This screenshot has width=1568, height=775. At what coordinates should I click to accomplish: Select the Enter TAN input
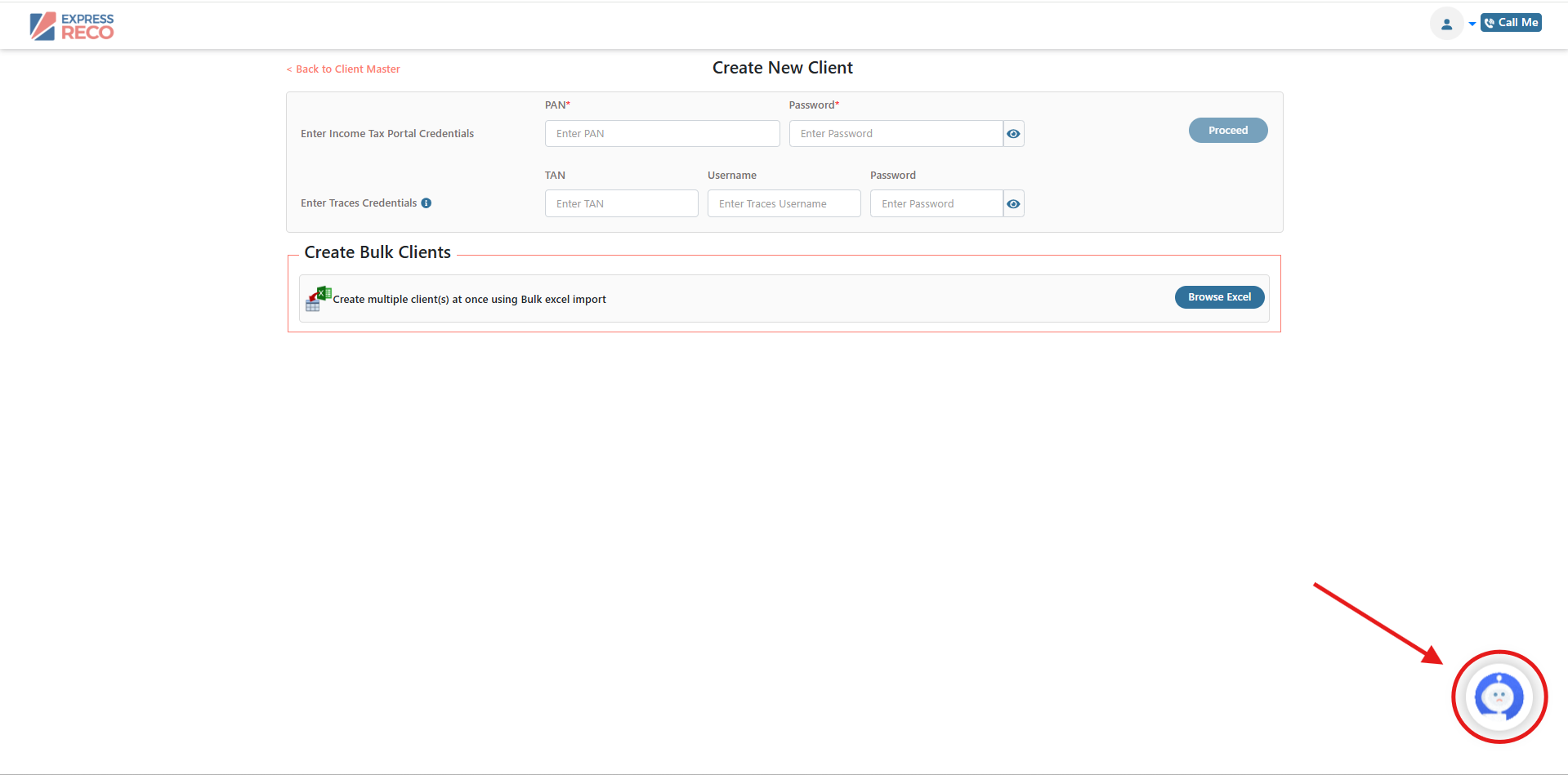tap(621, 204)
